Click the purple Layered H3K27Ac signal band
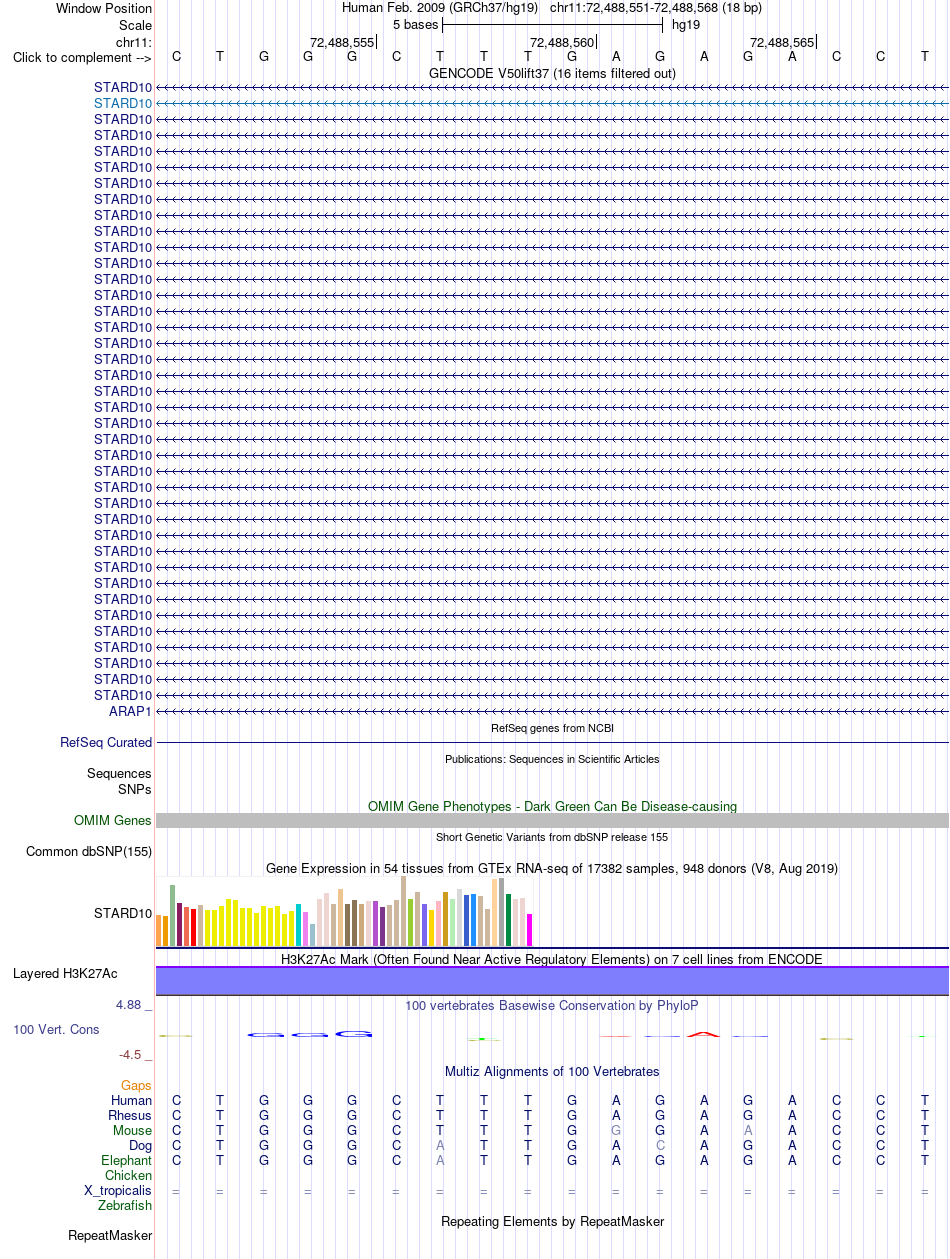Screen dimensions: 950x1259 pos(552,981)
